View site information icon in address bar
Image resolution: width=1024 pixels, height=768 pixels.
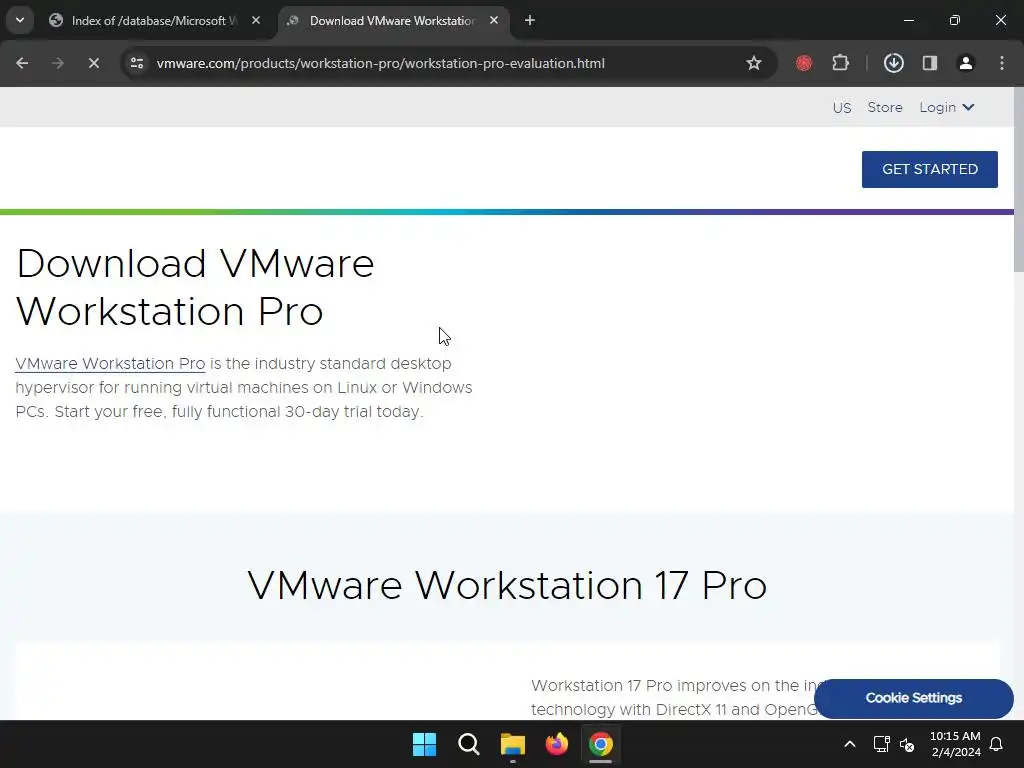point(137,63)
